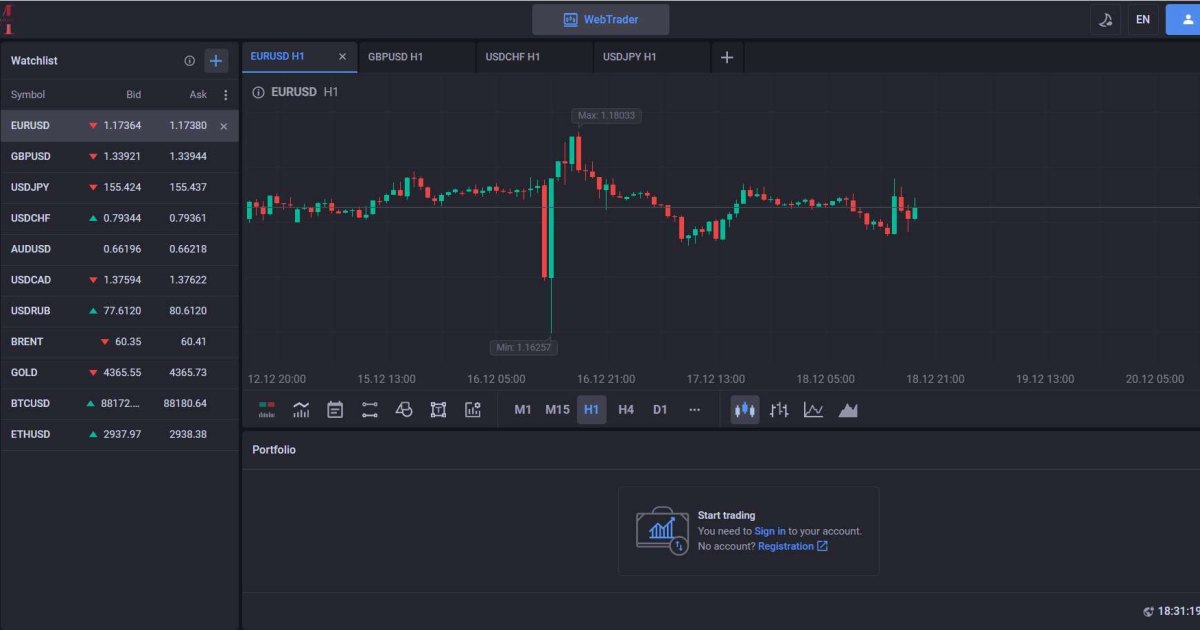Image resolution: width=1200 pixels, height=630 pixels.
Task: Click the server time clock icon
Action: point(1149,611)
